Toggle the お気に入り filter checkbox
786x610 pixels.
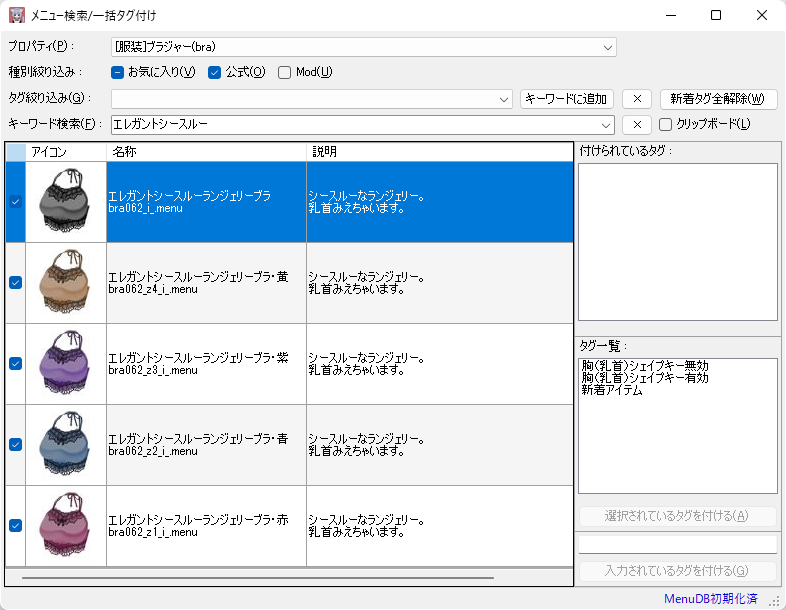click(117, 72)
